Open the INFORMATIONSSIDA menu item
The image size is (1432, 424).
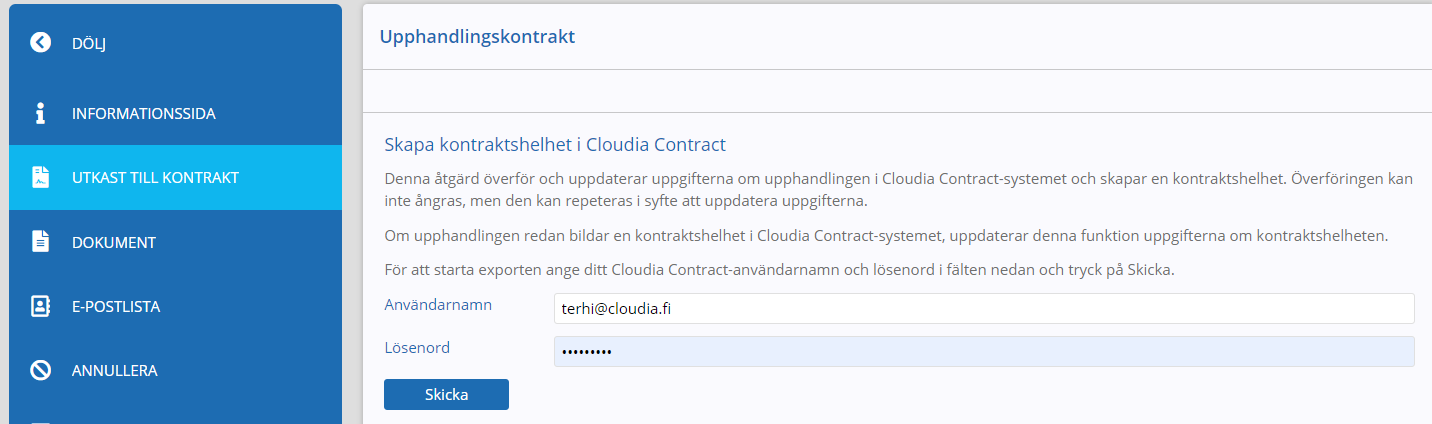click(x=175, y=113)
